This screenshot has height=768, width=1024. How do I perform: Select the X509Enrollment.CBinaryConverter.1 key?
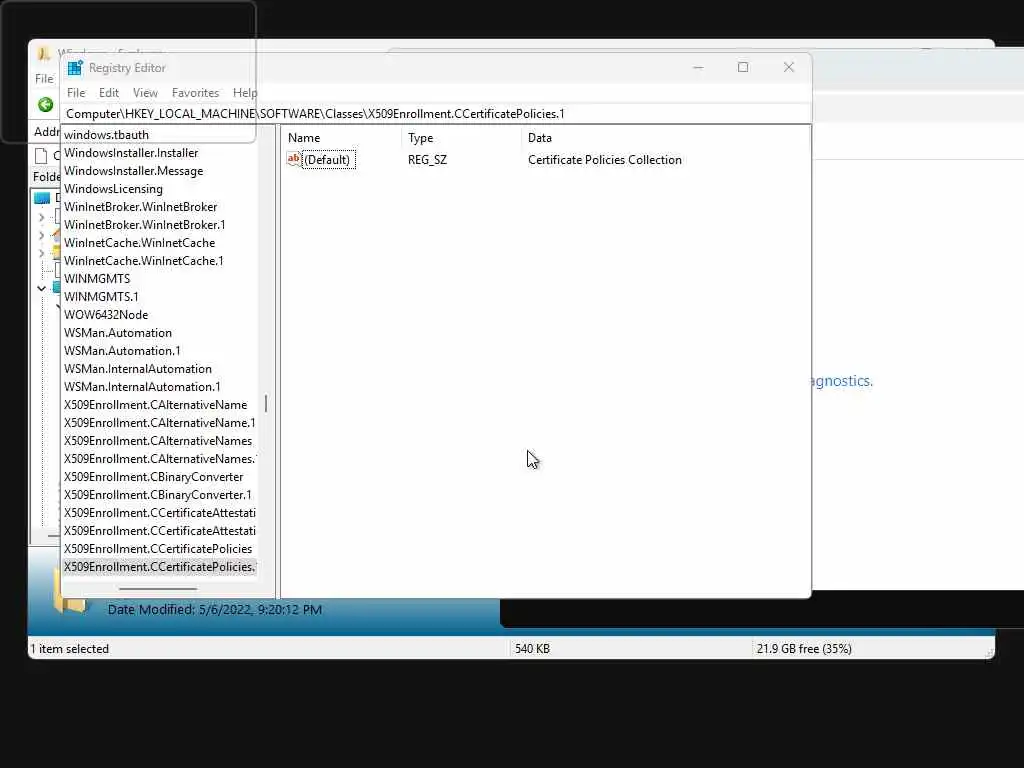pos(157,495)
